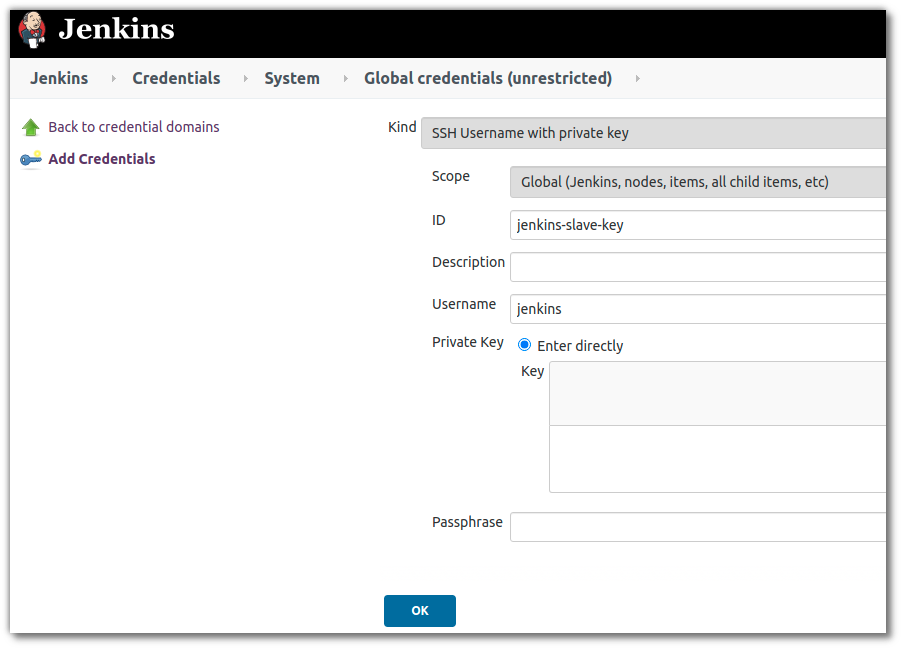Click the Jenkins butler logo icon
This screenshot has height=649, width=902.
(32, 29)
